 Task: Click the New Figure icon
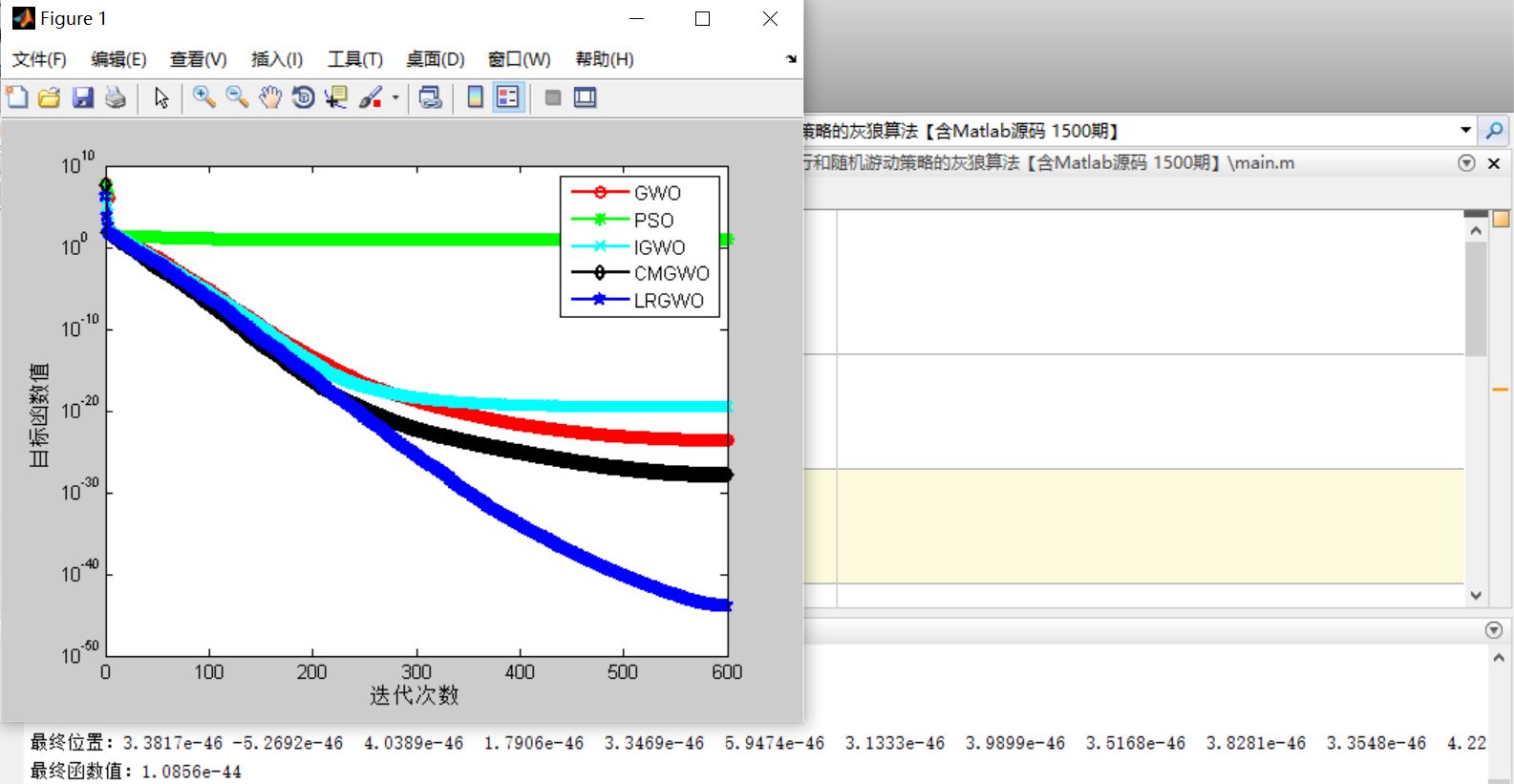point(17,97)
